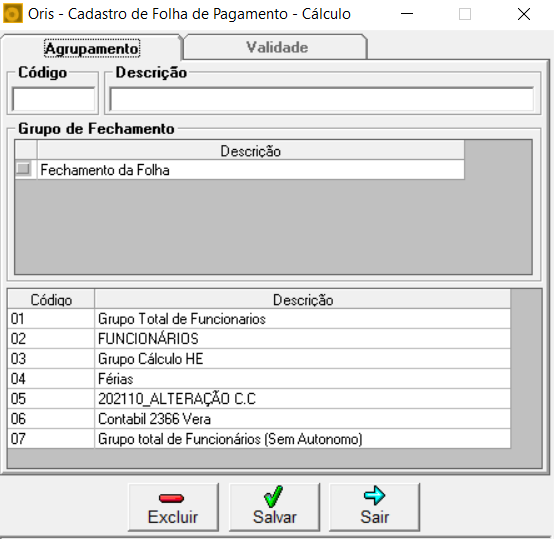Screen dimensions: 554x539
Task: Click Descrição header in Grupo de Fechamento grid
Action: point(251,151)
